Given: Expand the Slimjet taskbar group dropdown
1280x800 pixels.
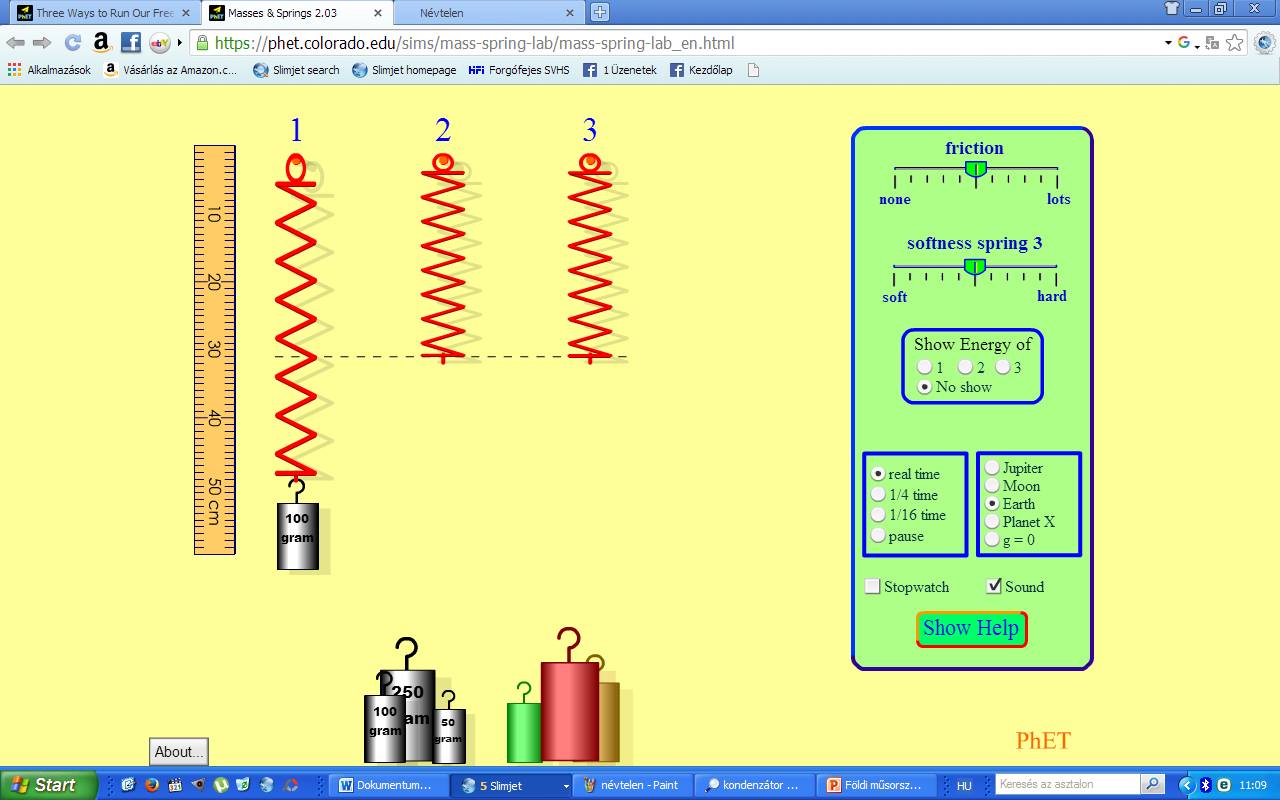Looking at the screenshot, I should pyautogui.click(x=566, y=786).
